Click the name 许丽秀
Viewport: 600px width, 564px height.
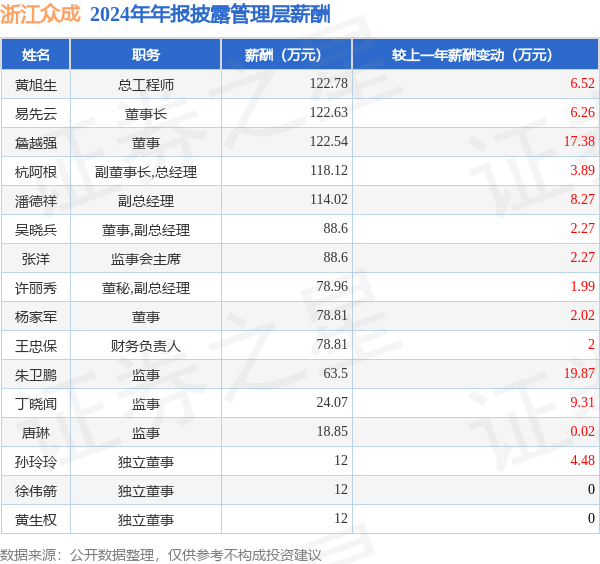click(x=36, y=288)
